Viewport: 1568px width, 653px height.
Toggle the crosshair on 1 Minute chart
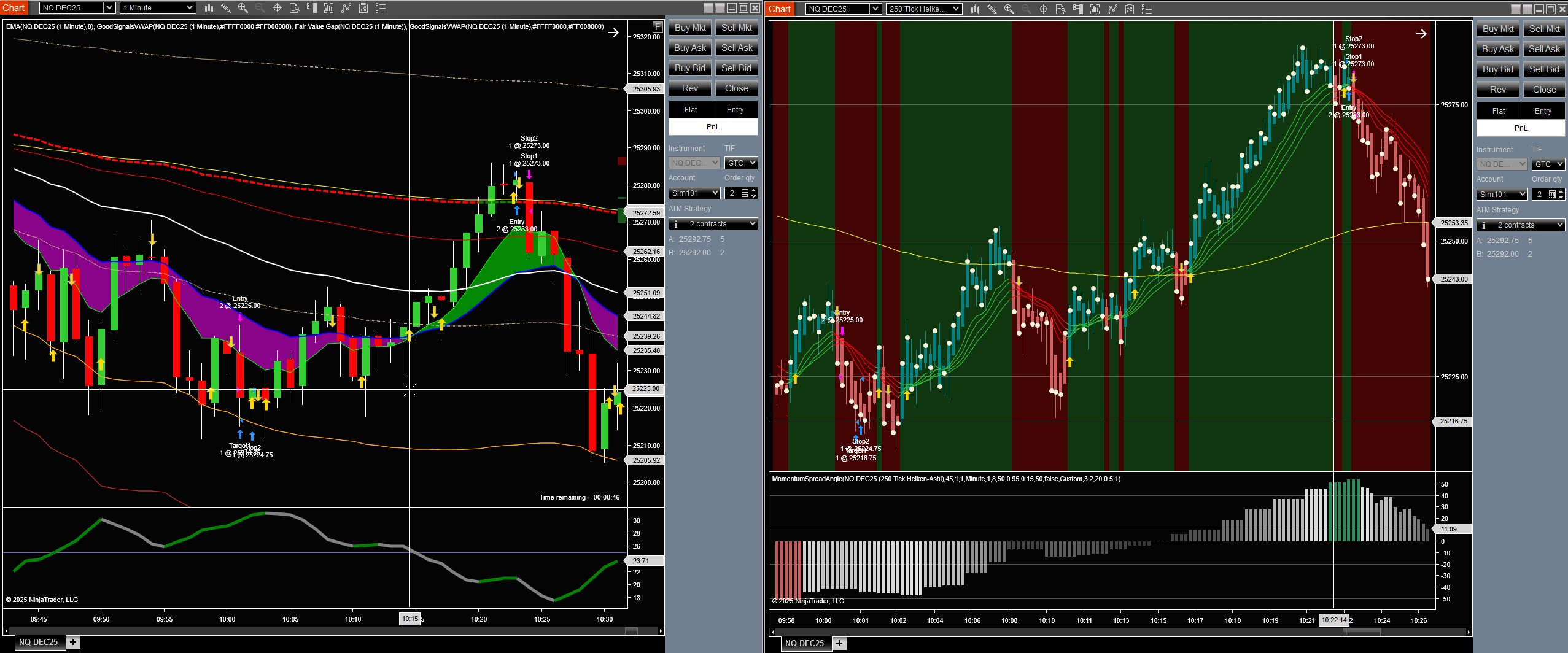[277, 8]
